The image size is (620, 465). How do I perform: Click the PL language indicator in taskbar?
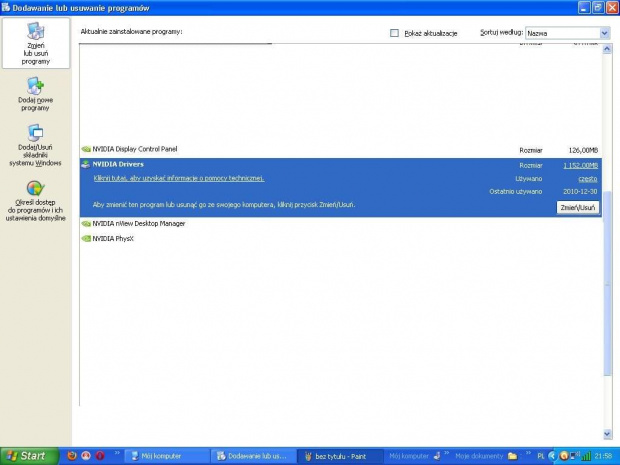(541, 456)
